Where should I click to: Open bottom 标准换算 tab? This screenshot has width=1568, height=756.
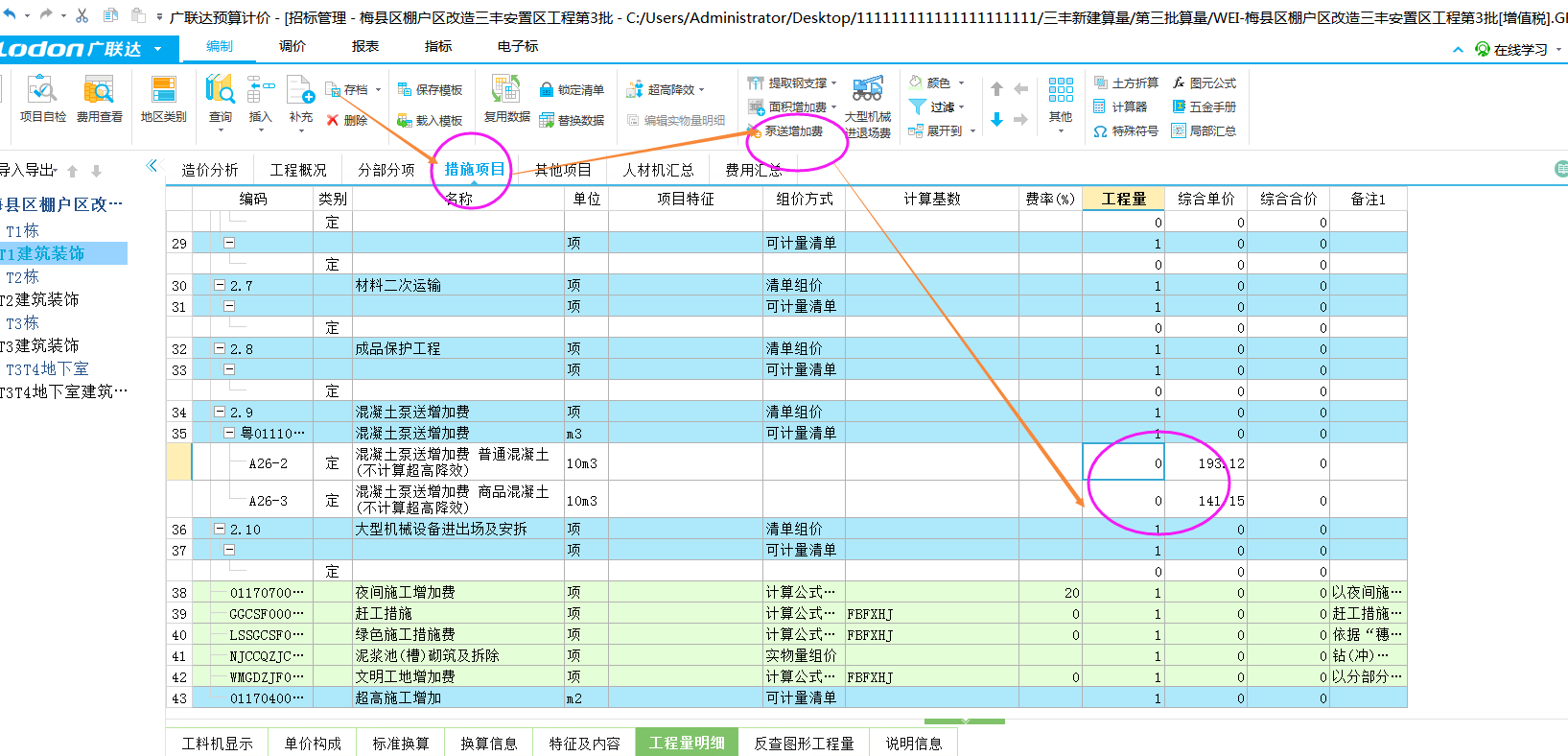[401, 744]
